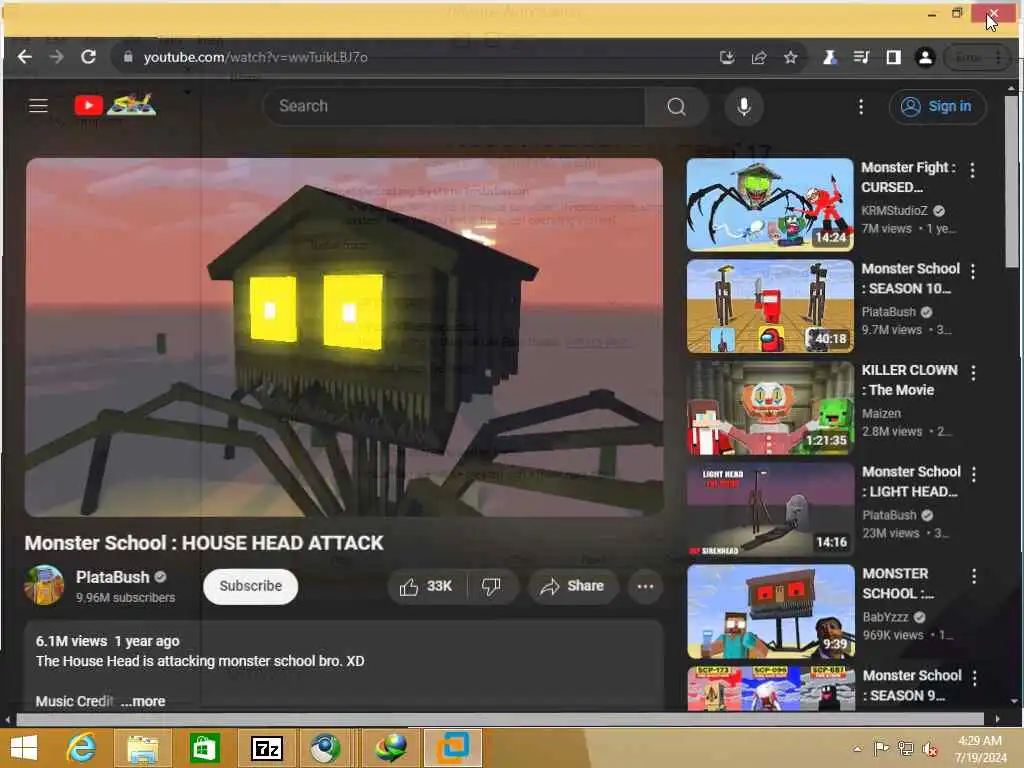The width and height of the screenshot is (1024, 768).
Task: Subscribe to PlataBush channel
Action: point(251,586)
